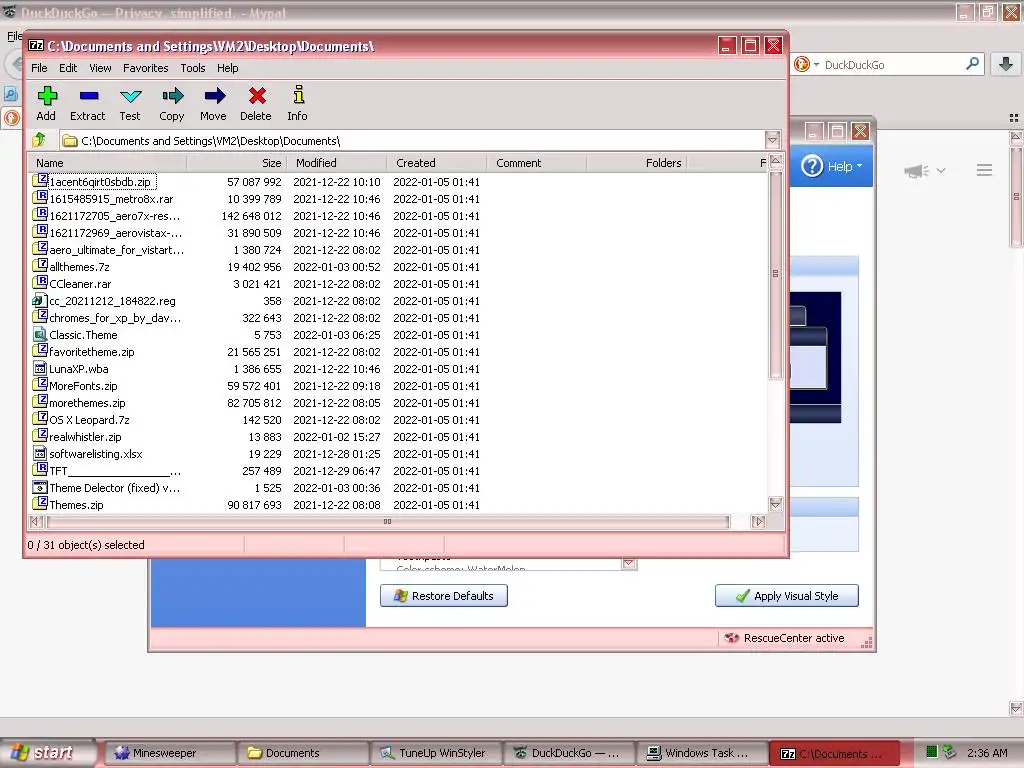Open the Favorites menu
The height and width of the screenshot is (768, 1024).
click(x=146, y=68)
